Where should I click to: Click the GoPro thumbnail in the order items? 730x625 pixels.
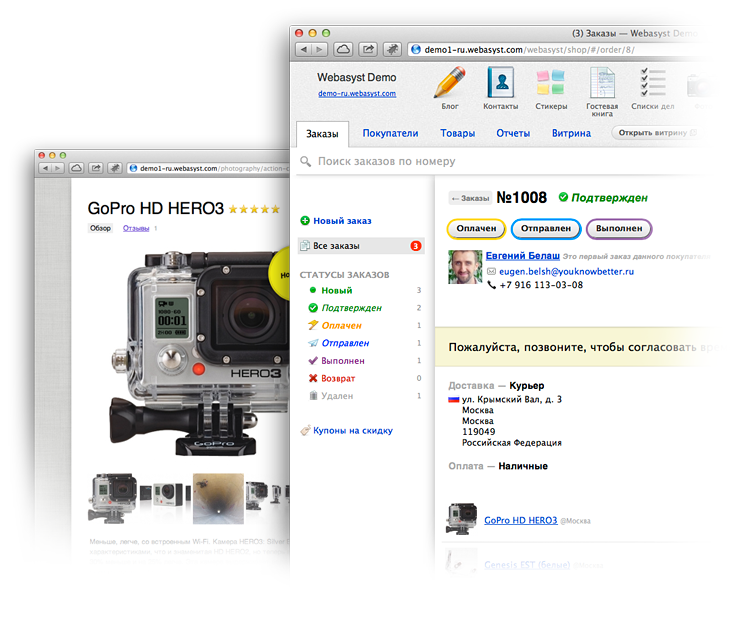point(461,518)
